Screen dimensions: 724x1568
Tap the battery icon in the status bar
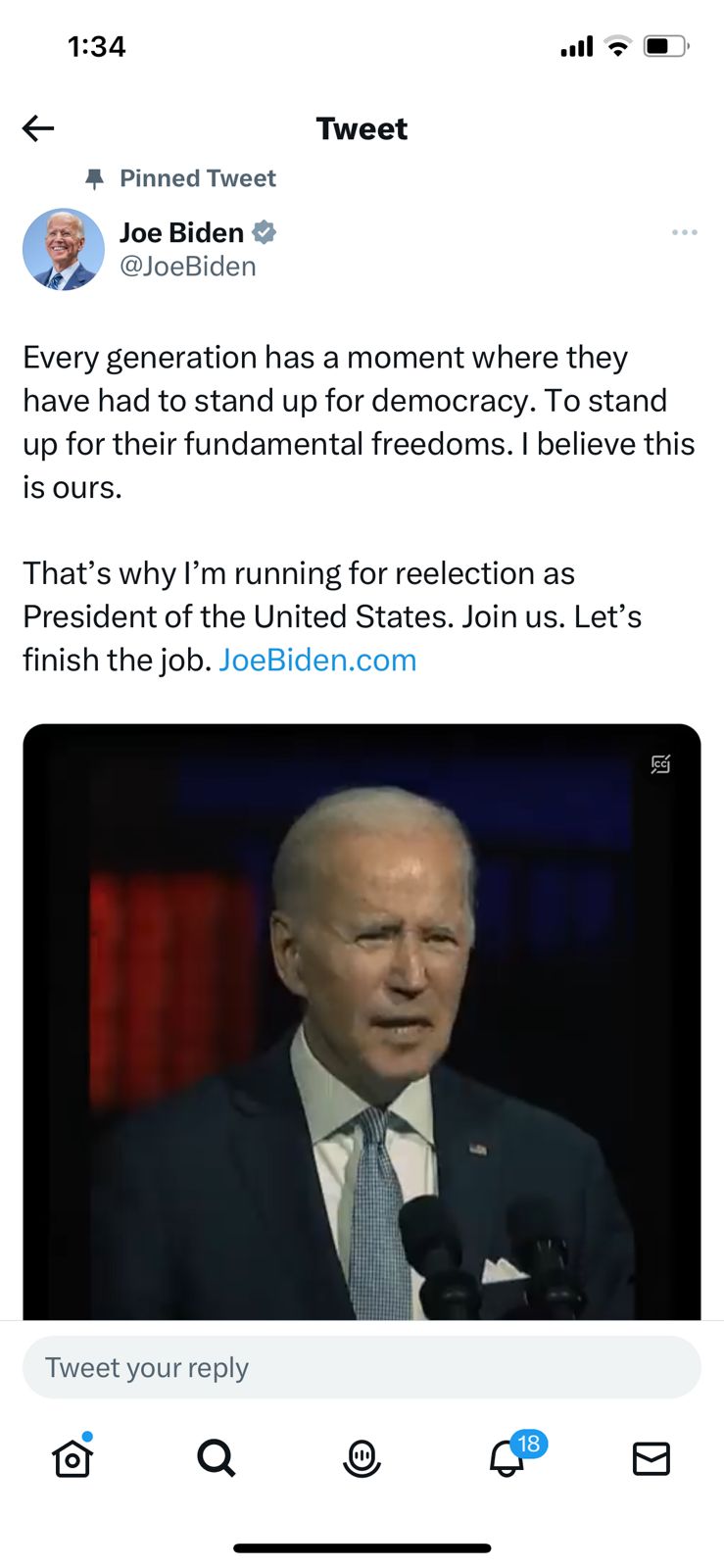(x=665, y=46)
